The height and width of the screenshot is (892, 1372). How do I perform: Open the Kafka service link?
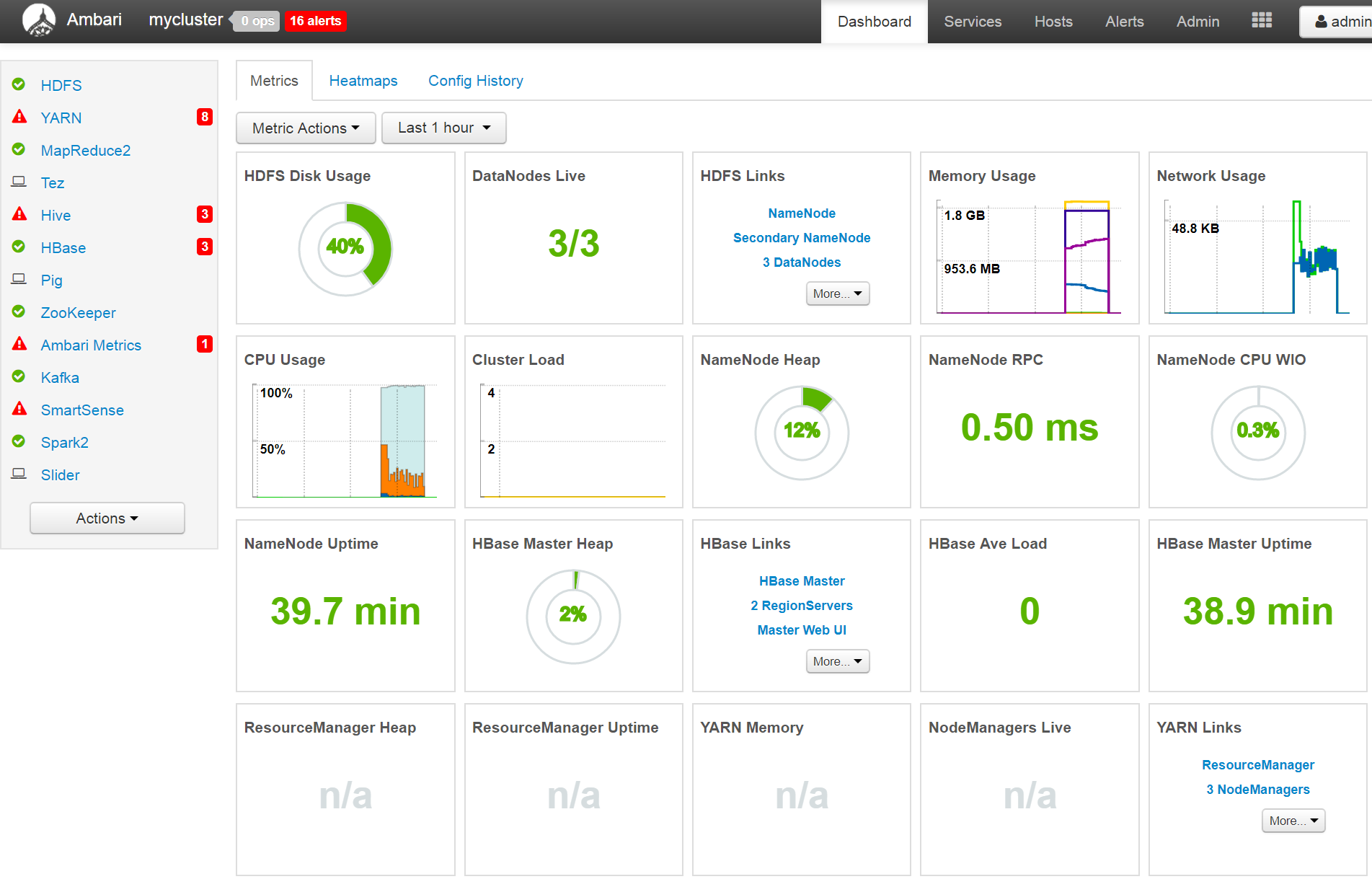[x=60, y=377]
